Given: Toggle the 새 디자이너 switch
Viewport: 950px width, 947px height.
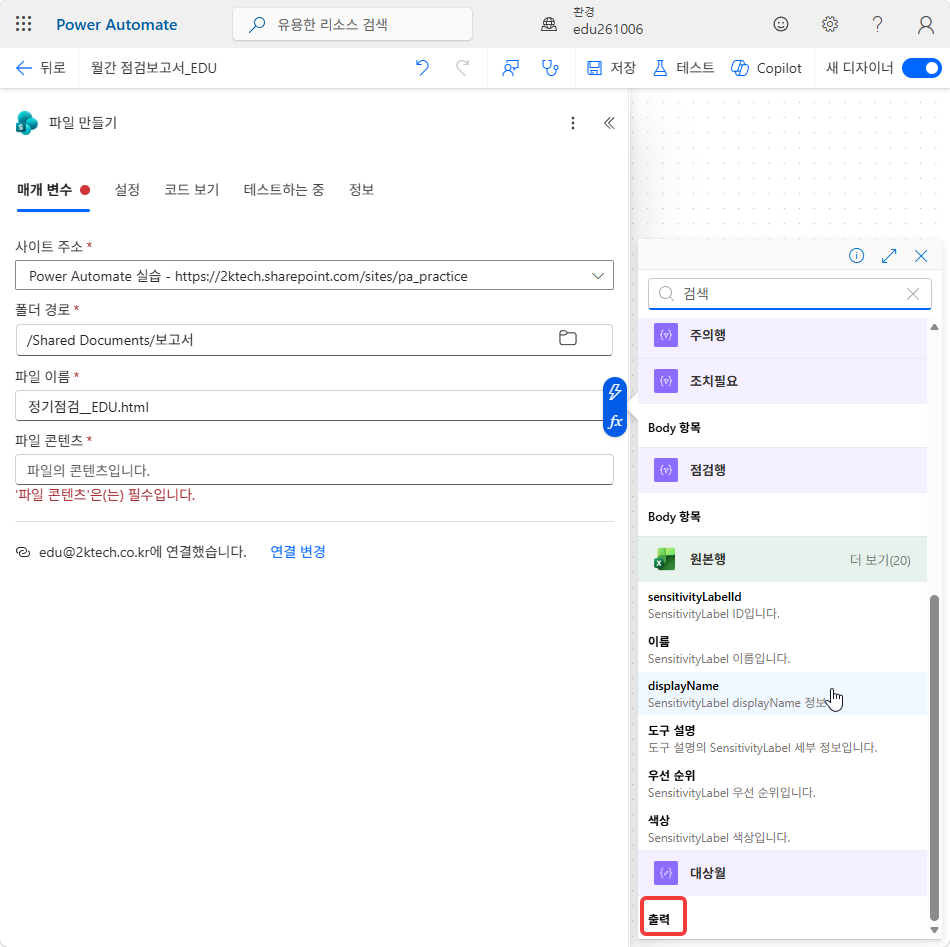Looking at the screenshot, I should [921, 68].
